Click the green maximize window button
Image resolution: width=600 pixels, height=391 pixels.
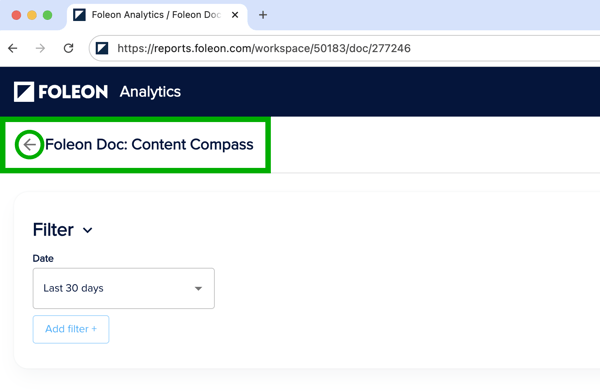pos(47,15)
